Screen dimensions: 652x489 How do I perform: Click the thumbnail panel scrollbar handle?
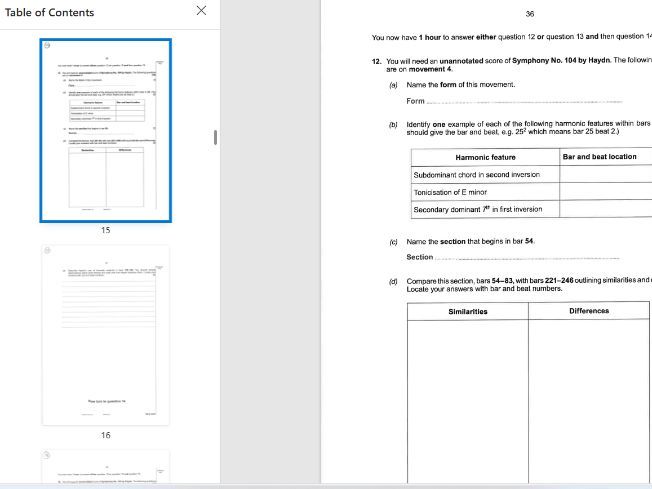(216, 136)
